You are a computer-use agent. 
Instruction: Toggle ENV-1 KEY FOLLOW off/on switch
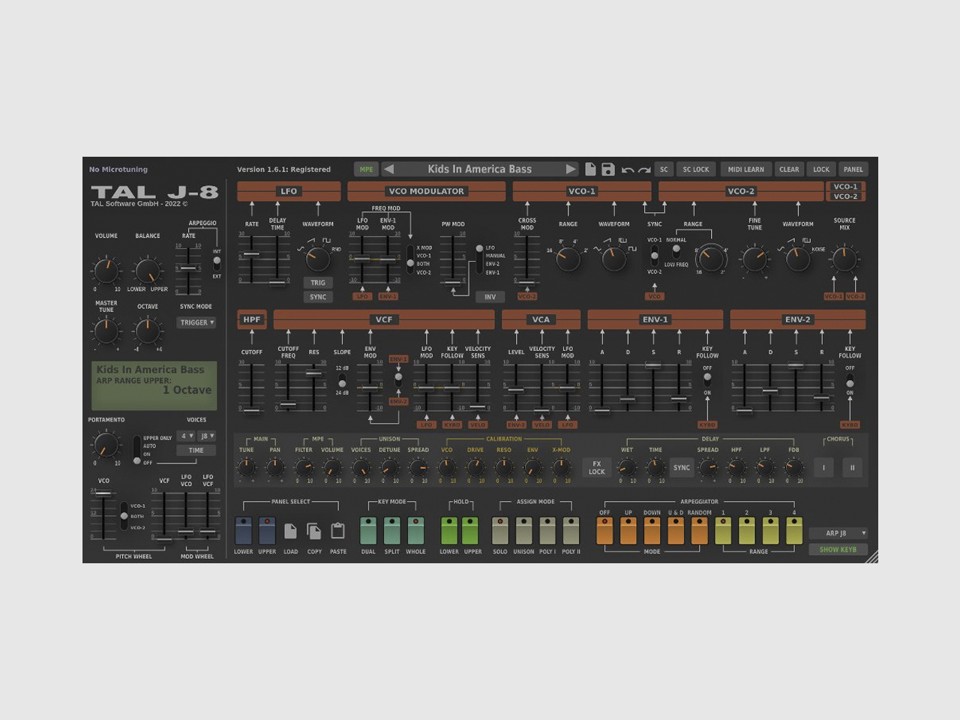[x=707, y=380]
